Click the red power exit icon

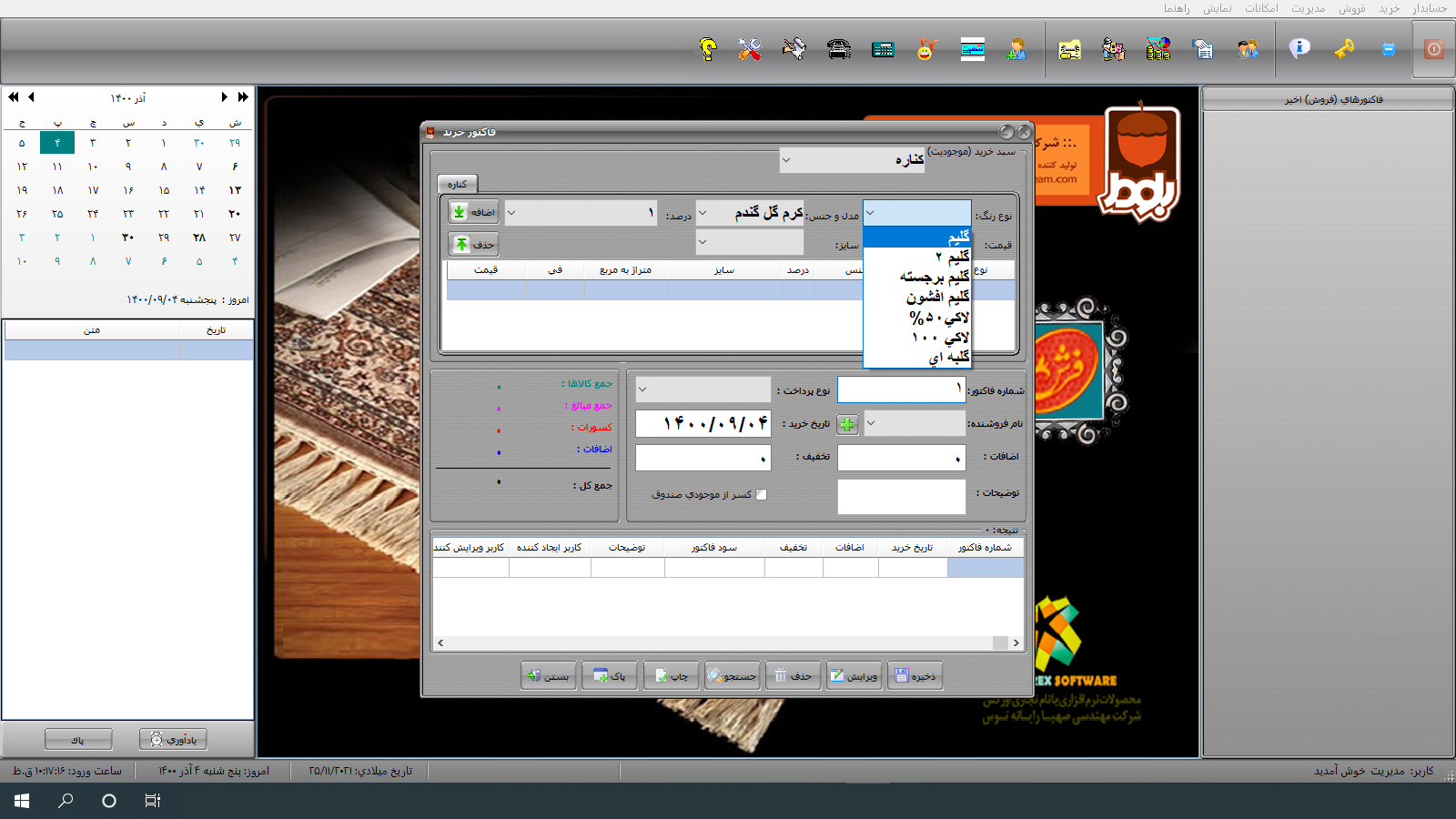pyautogui.click(x=1433, y=49)
